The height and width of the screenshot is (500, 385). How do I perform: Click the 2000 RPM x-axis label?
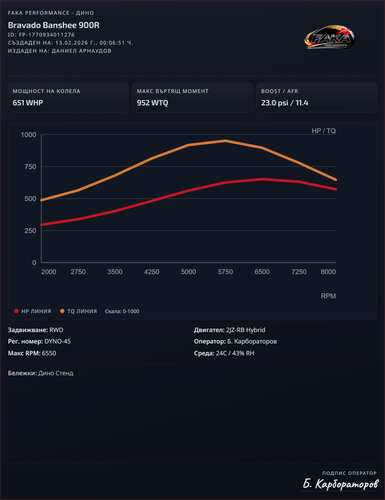click(49, 272)
